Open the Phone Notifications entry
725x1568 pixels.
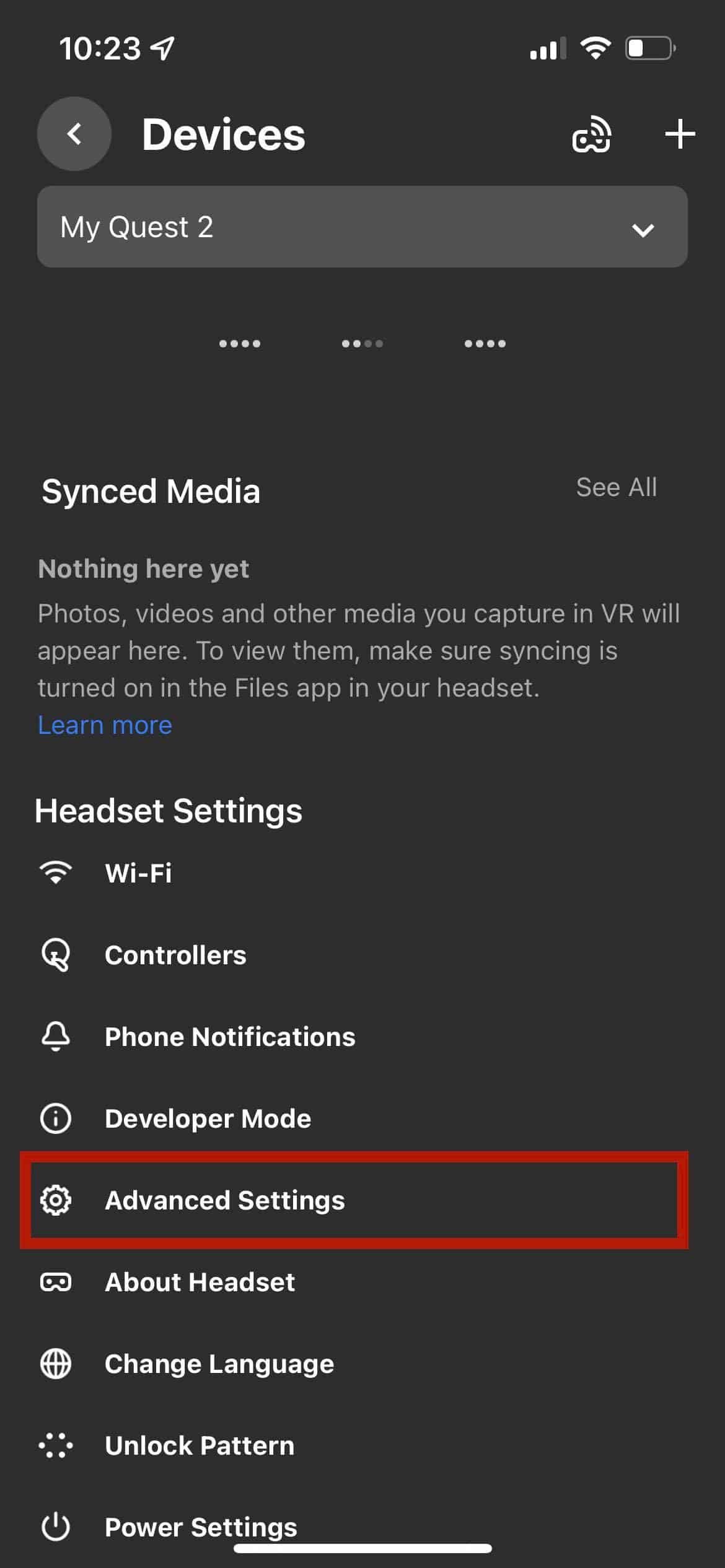(x=230, y=1037)
